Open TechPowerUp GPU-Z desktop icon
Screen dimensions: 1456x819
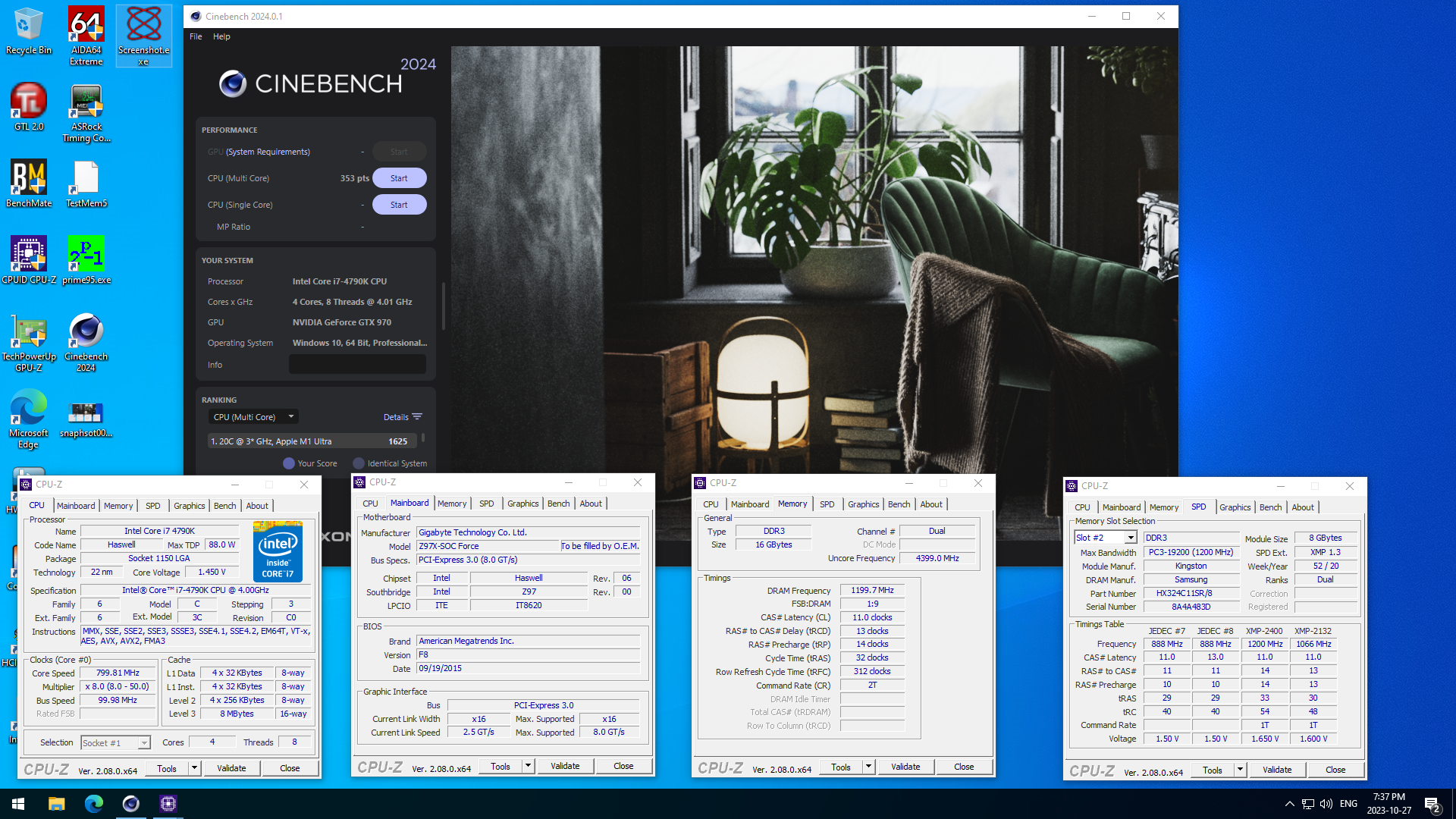pos(28,342)
